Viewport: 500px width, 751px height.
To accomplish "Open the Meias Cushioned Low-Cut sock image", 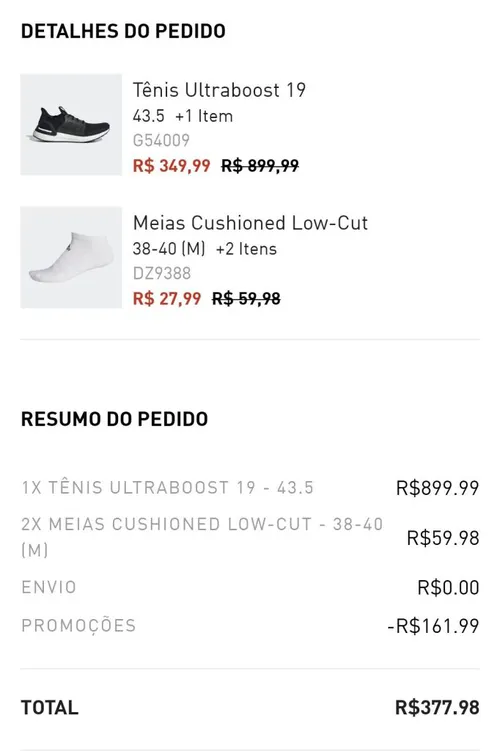I will point(71,257).
